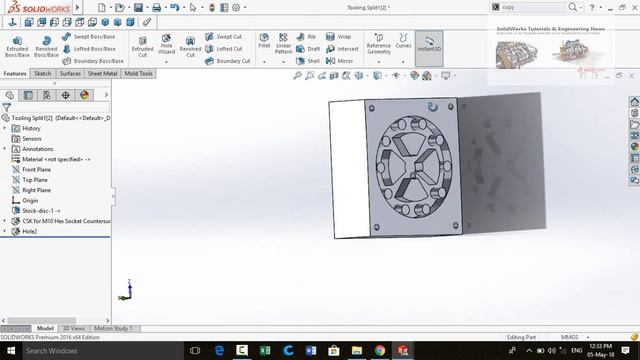Select the Linear Pattern tool
Image resolution: width=640 pixels, height=360 pixels.
[283, 44]
